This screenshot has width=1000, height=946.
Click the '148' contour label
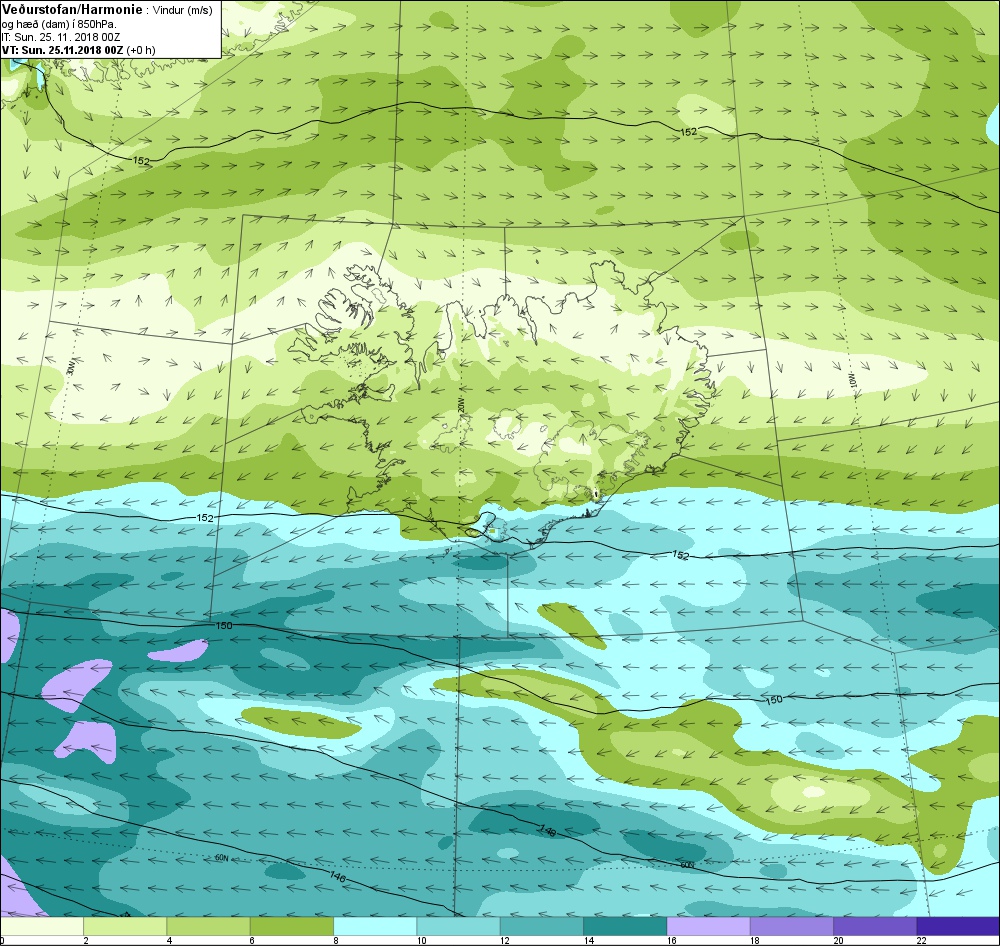(x=547, y=831)
